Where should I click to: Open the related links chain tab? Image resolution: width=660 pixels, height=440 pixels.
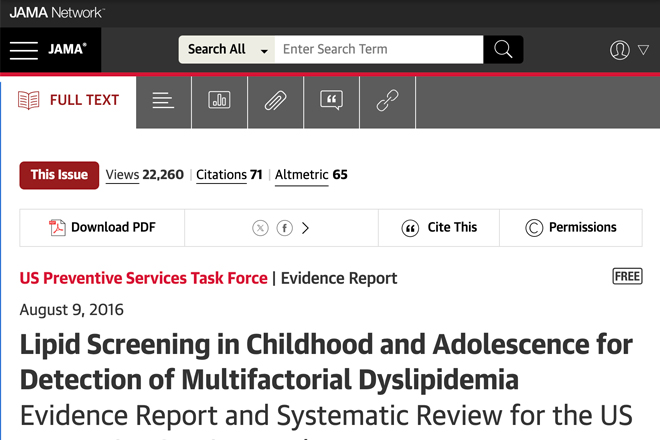(x=387, y=101)
